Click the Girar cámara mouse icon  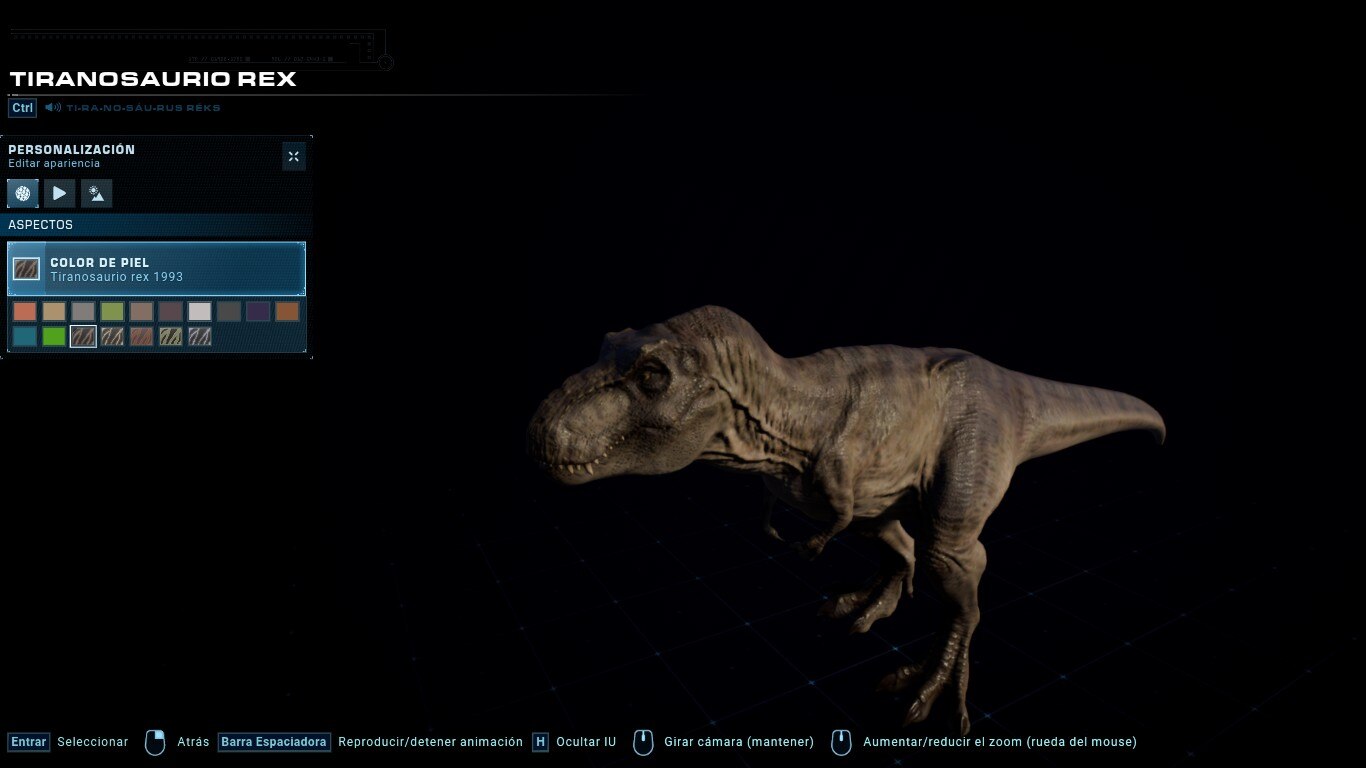tap(643, 742)
